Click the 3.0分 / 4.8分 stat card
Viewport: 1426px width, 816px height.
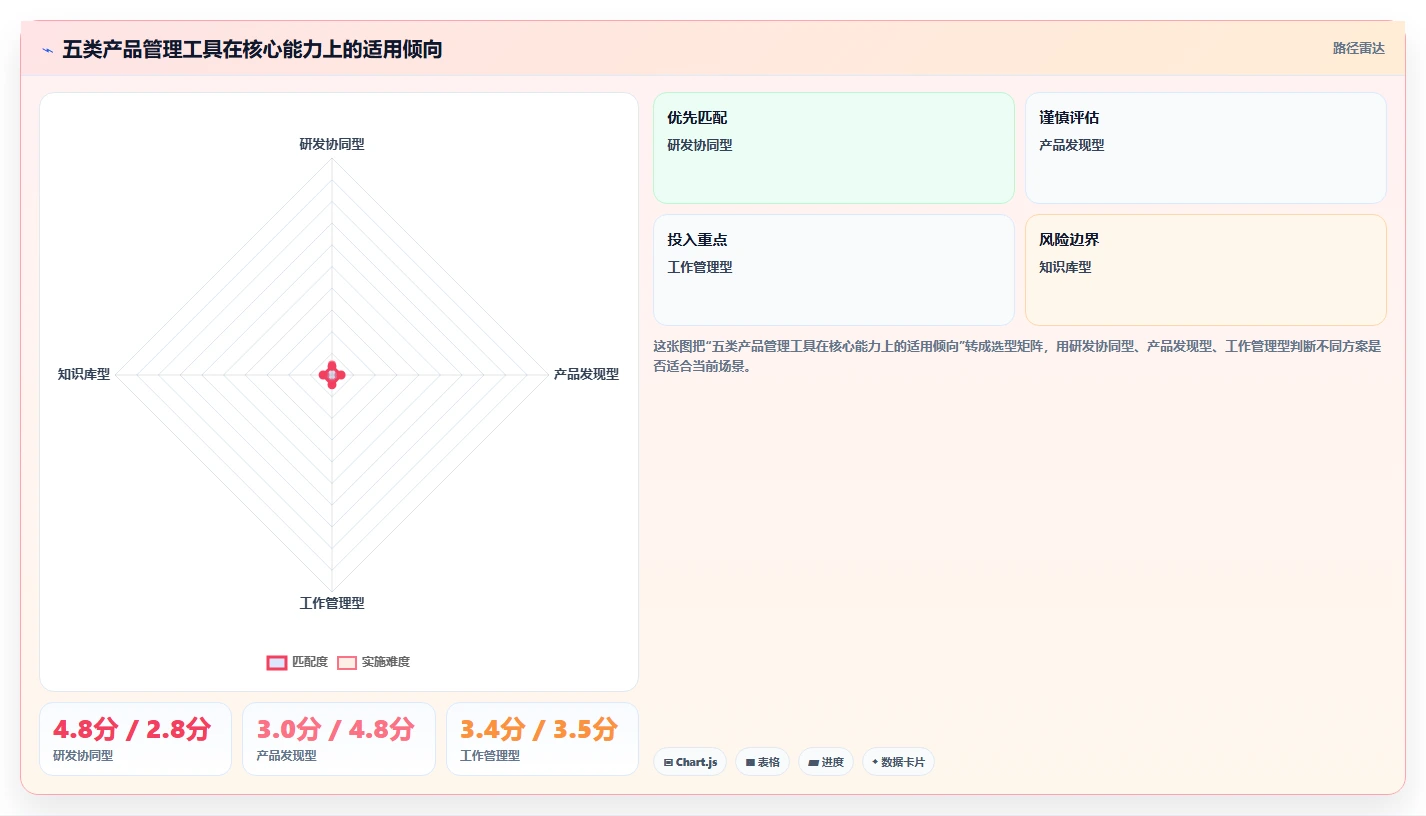pos(339,739)
